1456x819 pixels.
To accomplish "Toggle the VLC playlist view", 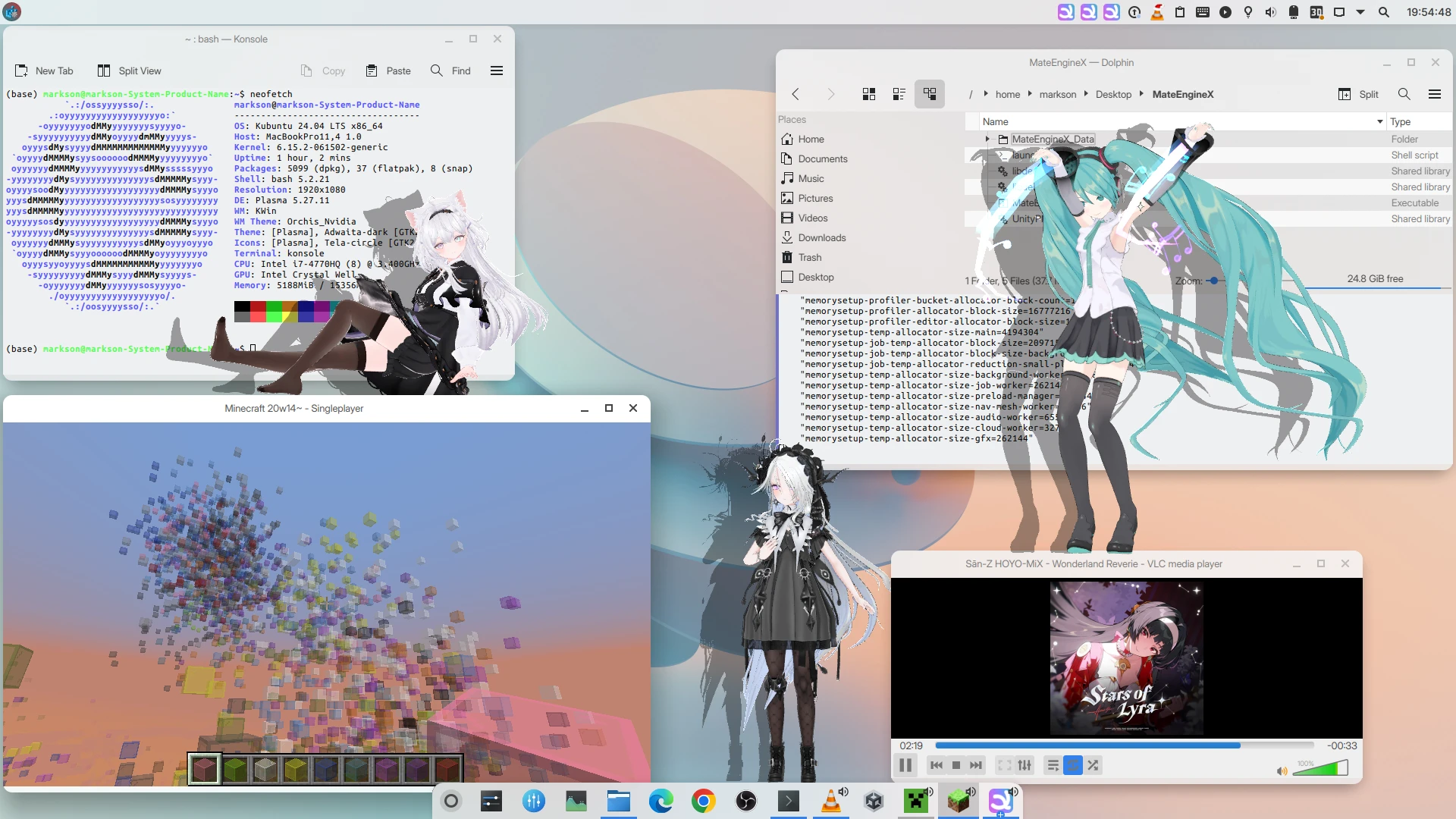I will (1053, 765).
